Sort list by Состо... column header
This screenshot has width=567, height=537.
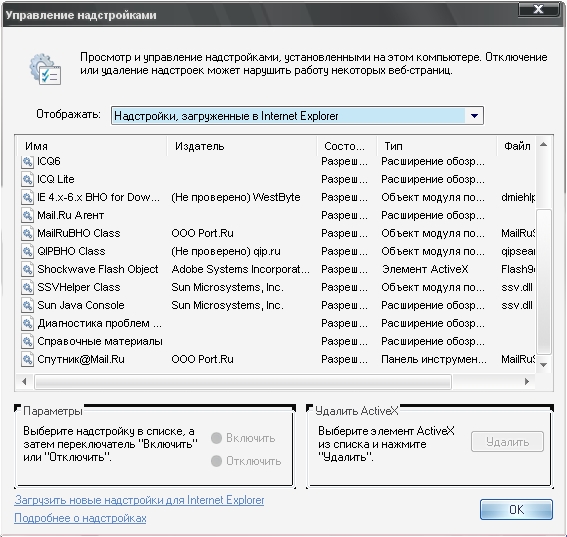346,146
